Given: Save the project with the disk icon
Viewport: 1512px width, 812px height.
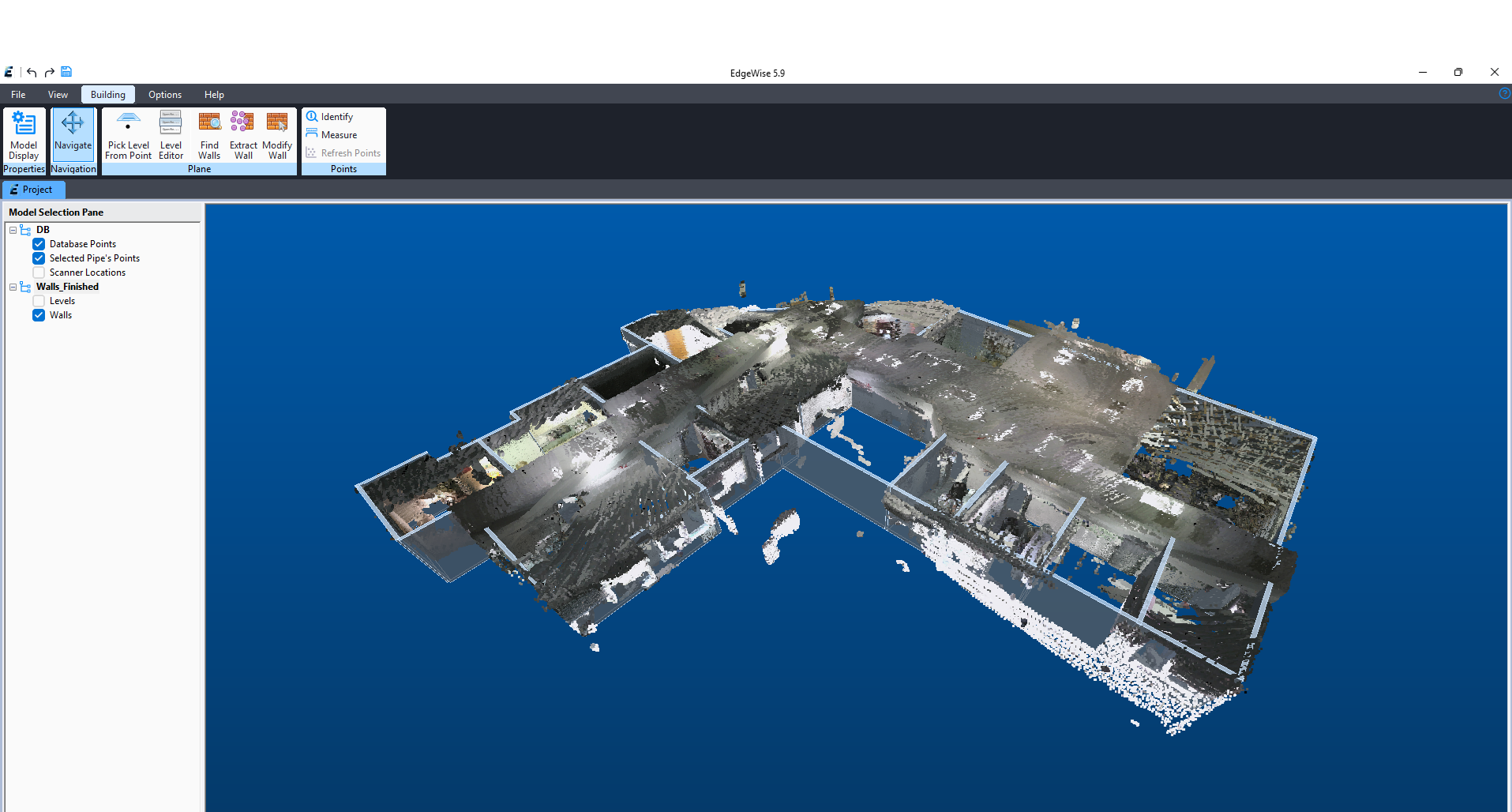Looking at the screenshot, I should coord(66,72).
